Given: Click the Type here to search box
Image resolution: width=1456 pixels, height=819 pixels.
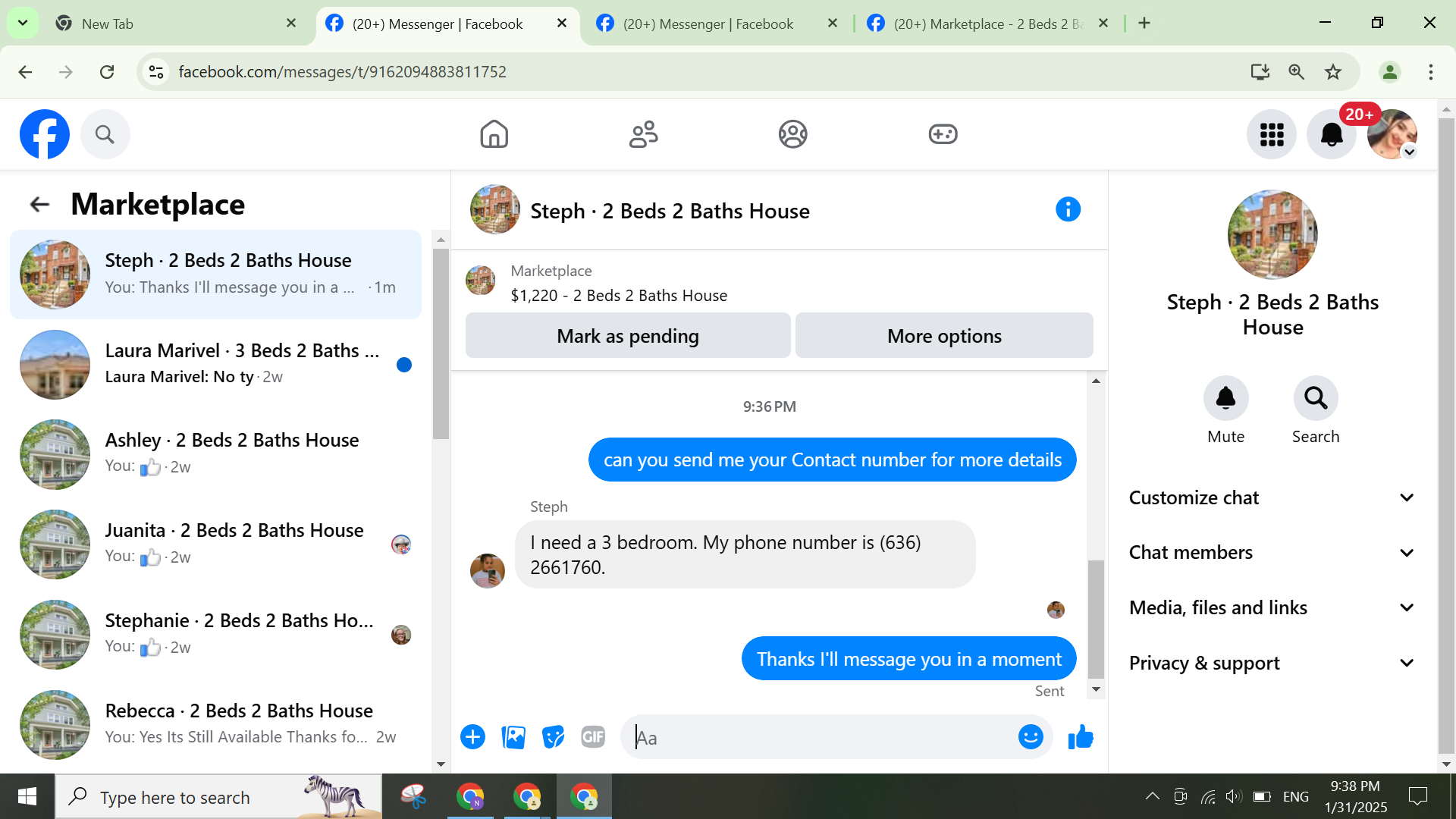Looking at the screenshot, I should click(x=218, y=797).
